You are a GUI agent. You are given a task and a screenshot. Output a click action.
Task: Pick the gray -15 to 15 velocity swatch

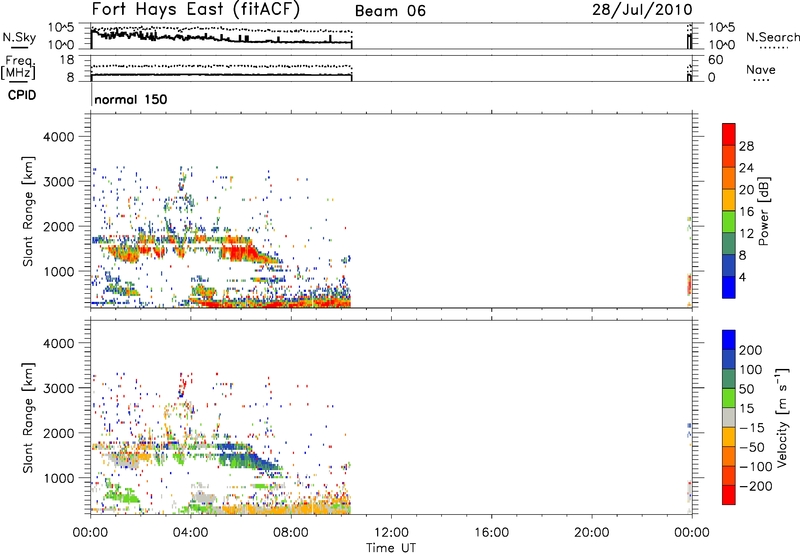[729, 417]
